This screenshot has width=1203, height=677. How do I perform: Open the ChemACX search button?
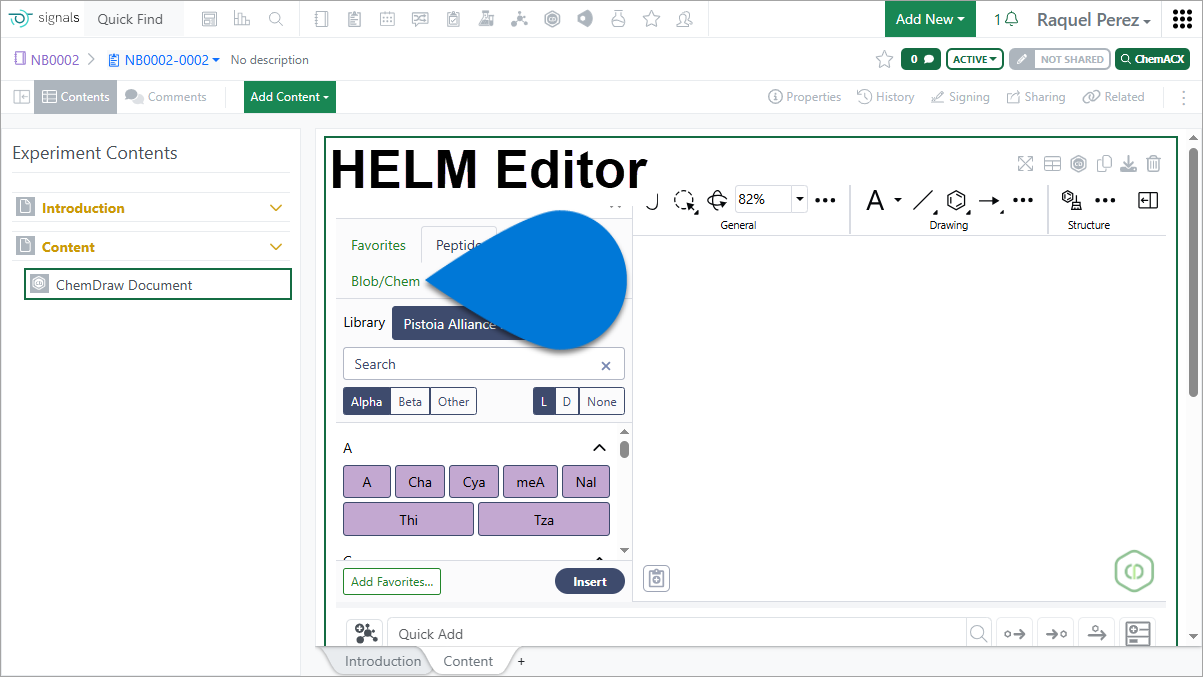[x=1152, y=59]
